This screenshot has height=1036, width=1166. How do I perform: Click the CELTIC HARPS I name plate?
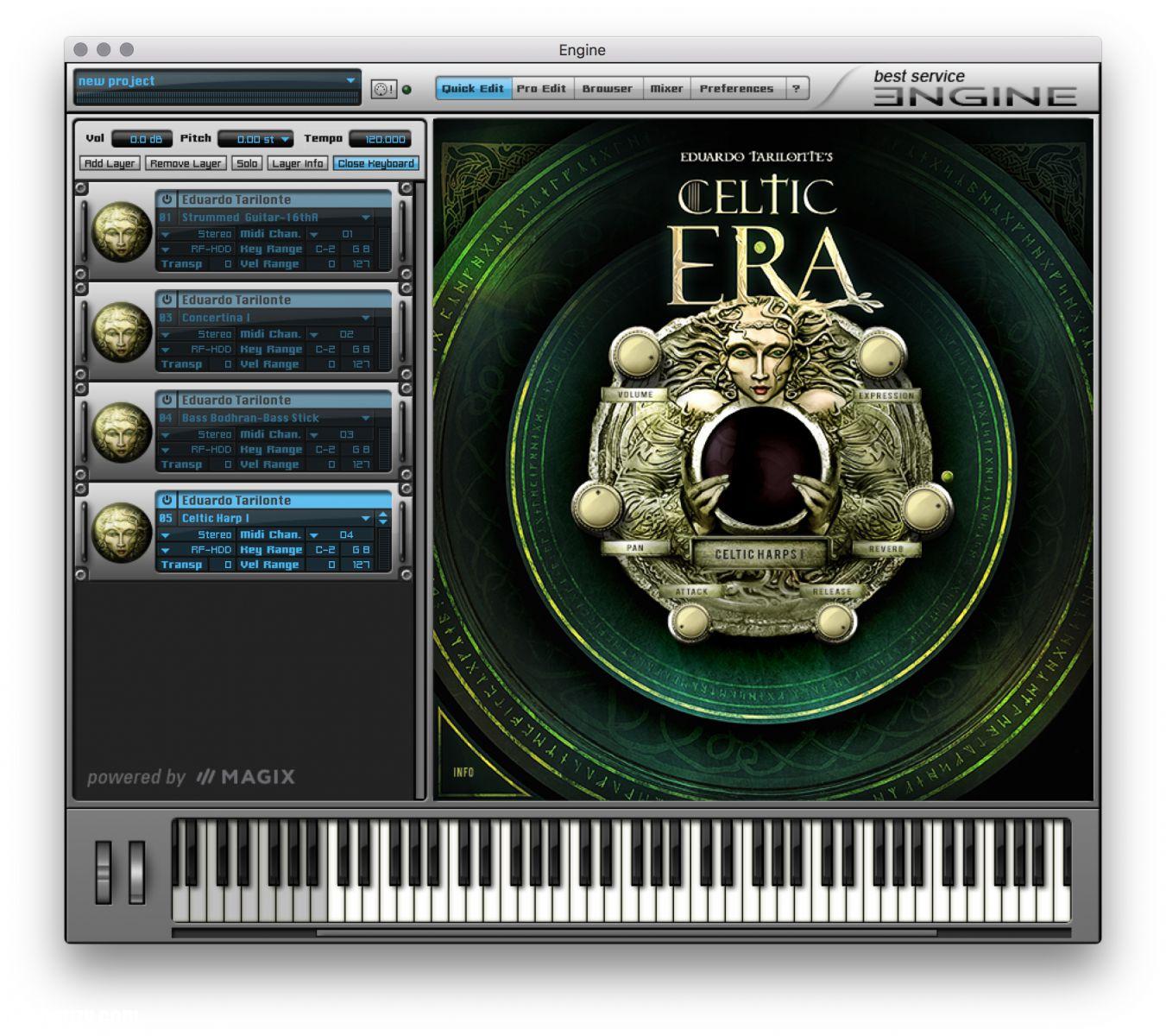point(759,554)
